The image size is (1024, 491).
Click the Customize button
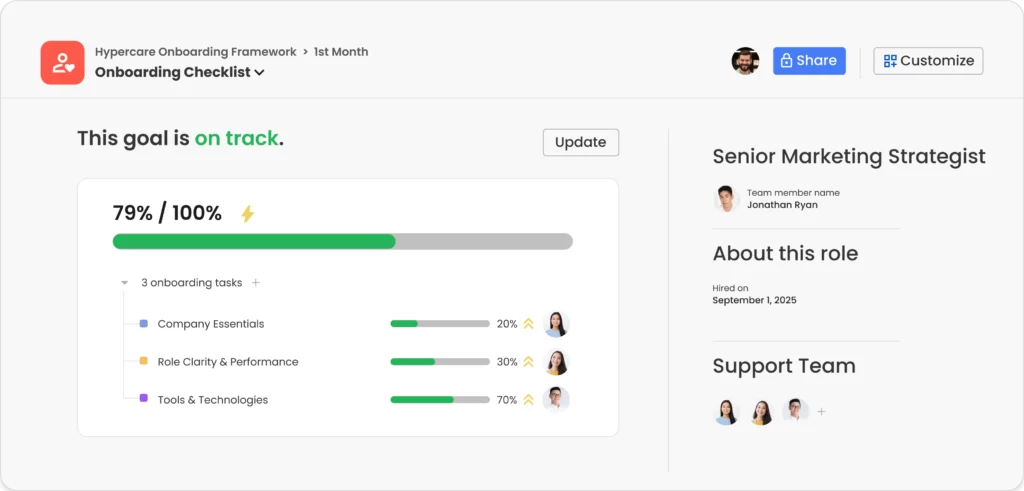pyautogui.click(x=928, y=61)
